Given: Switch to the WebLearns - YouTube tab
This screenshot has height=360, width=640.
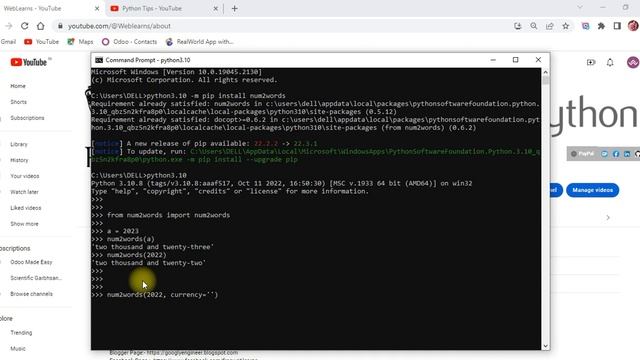Looking at the screenshot, I should click(50, 9).
